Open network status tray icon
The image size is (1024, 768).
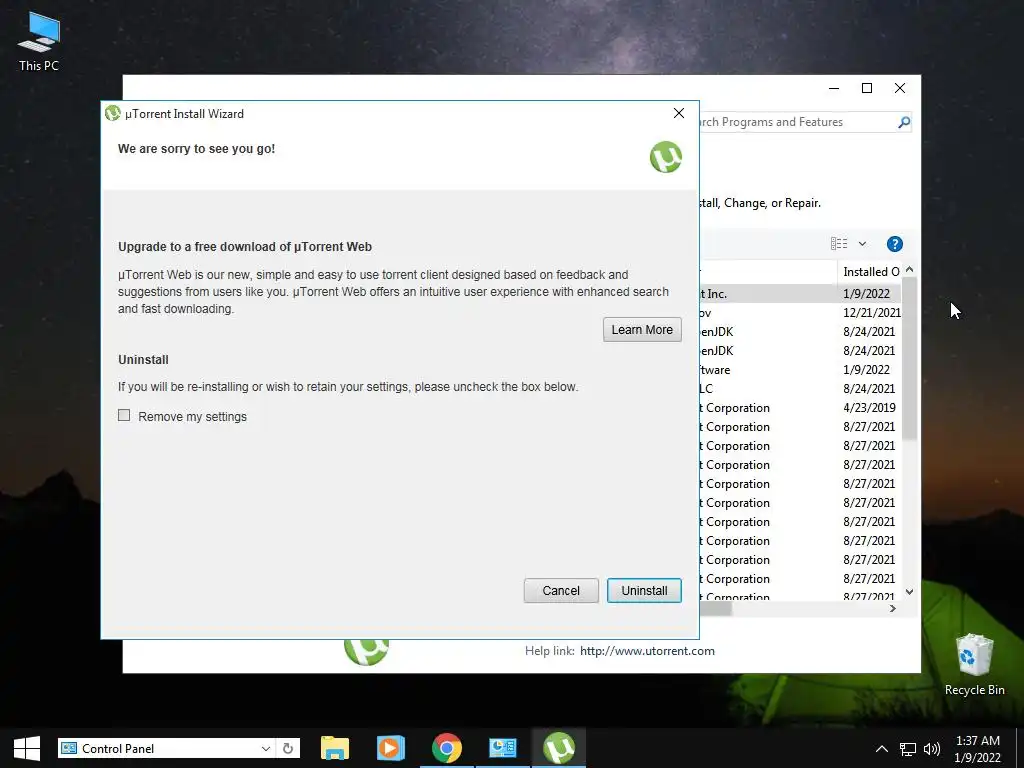pos(908,749)
